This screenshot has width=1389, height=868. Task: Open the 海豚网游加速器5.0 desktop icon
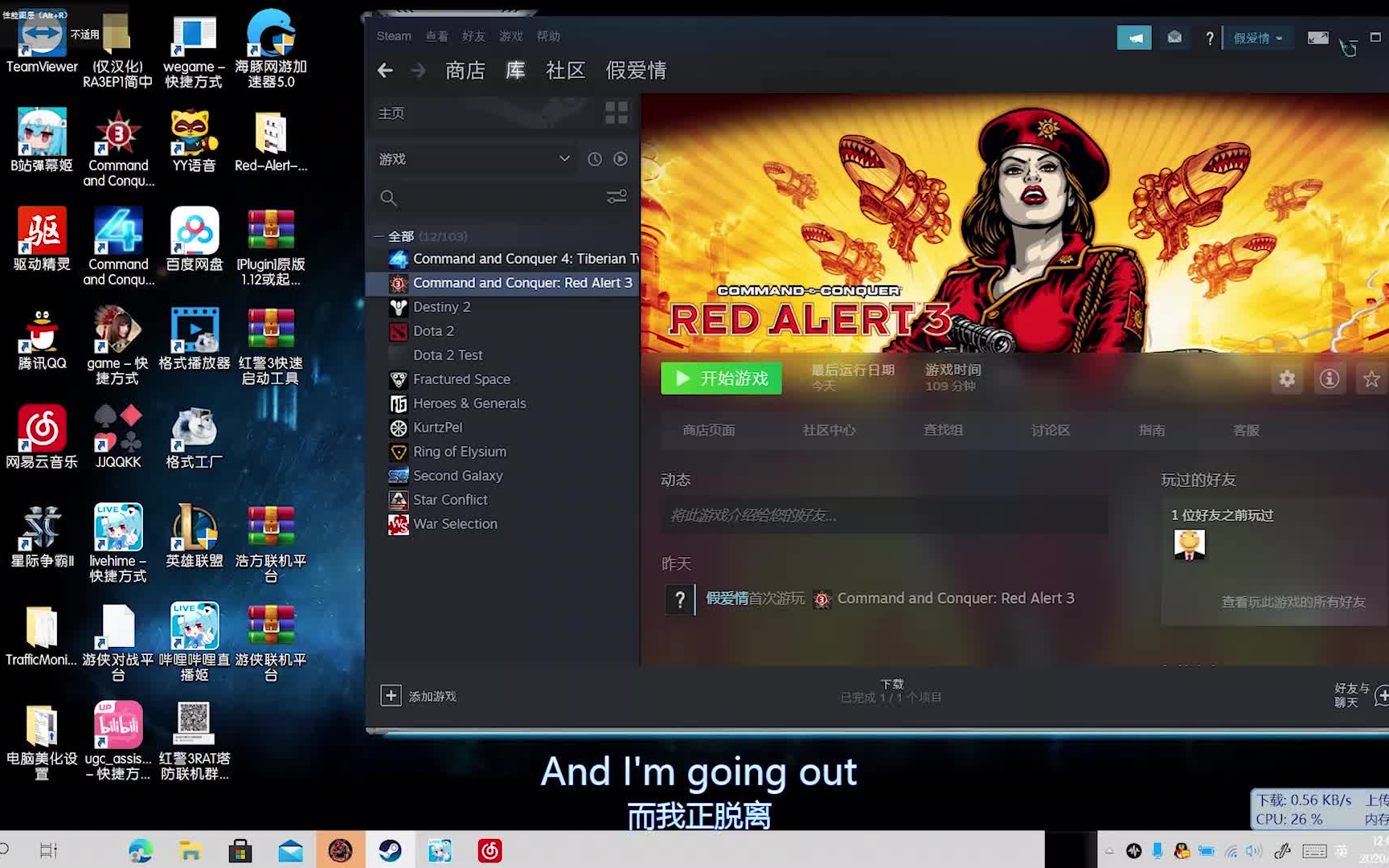[271, 50]
